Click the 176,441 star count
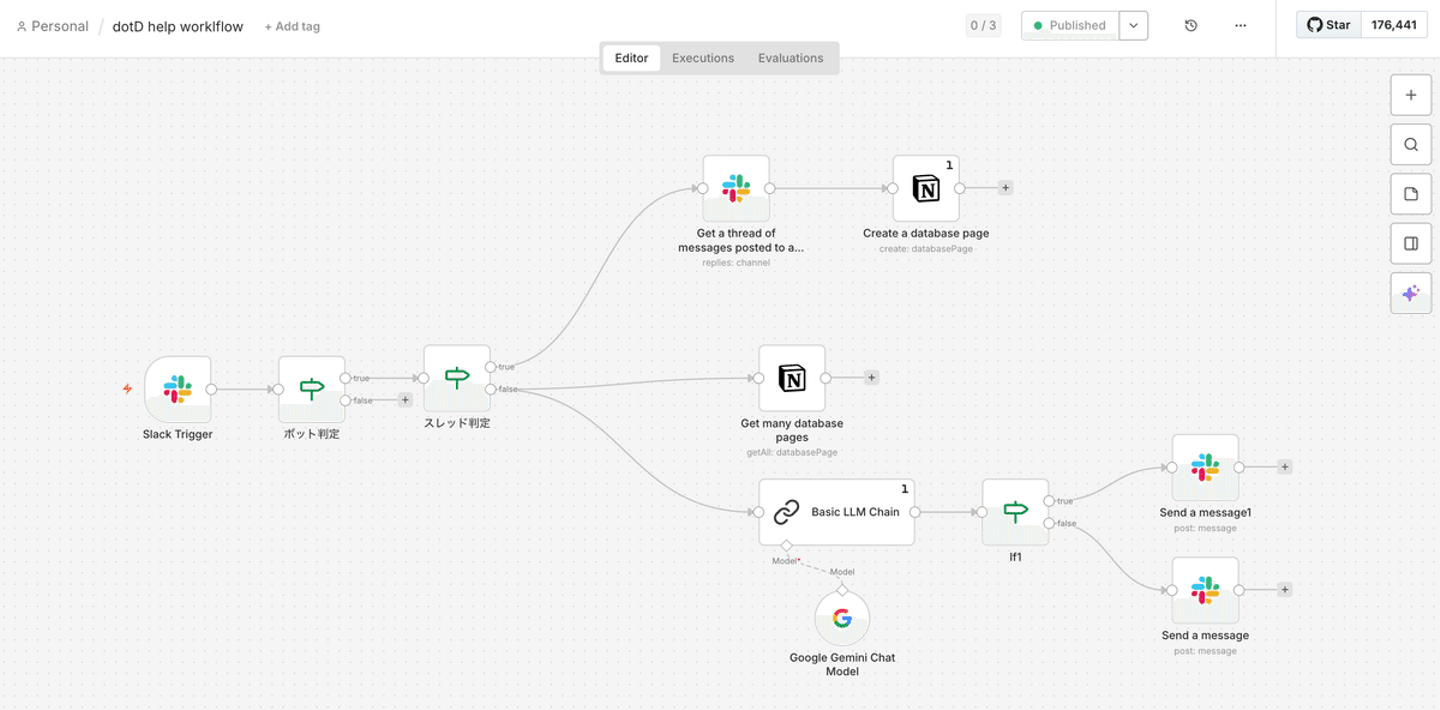1440x710 pixels. pyautogui.click(x=1394, y=25)
